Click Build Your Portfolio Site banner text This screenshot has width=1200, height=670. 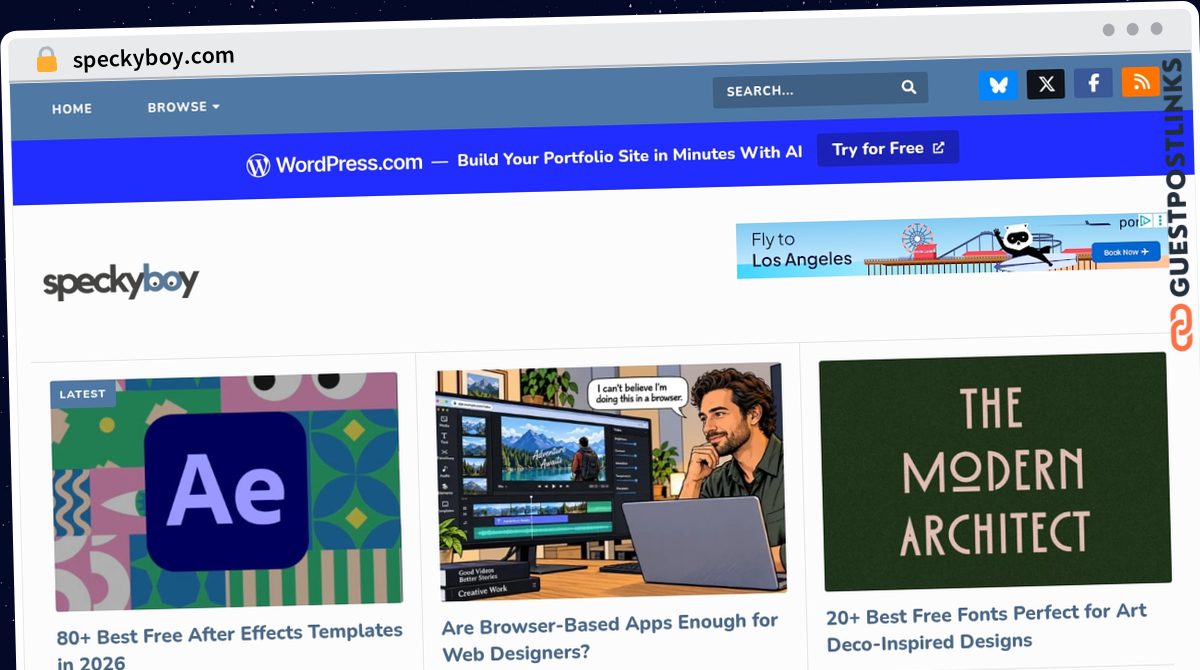tap(630, 155)
